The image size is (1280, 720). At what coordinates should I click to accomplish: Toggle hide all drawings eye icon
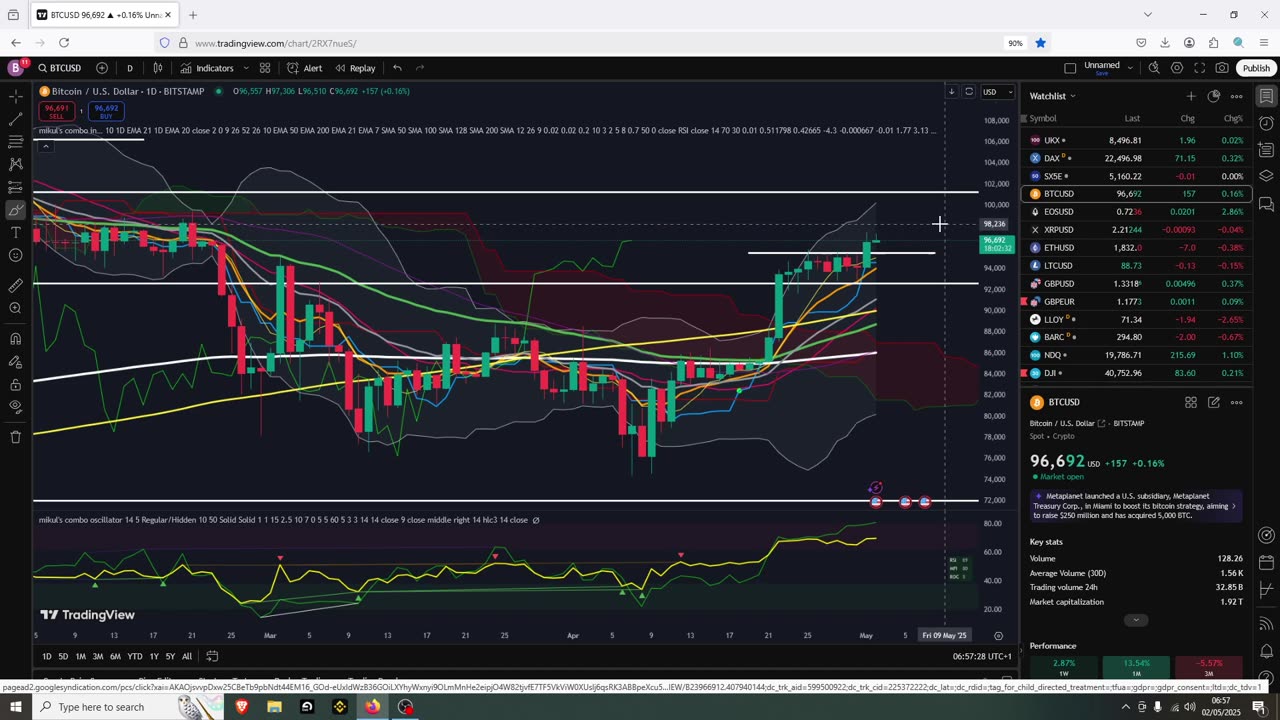click(15, 407)
